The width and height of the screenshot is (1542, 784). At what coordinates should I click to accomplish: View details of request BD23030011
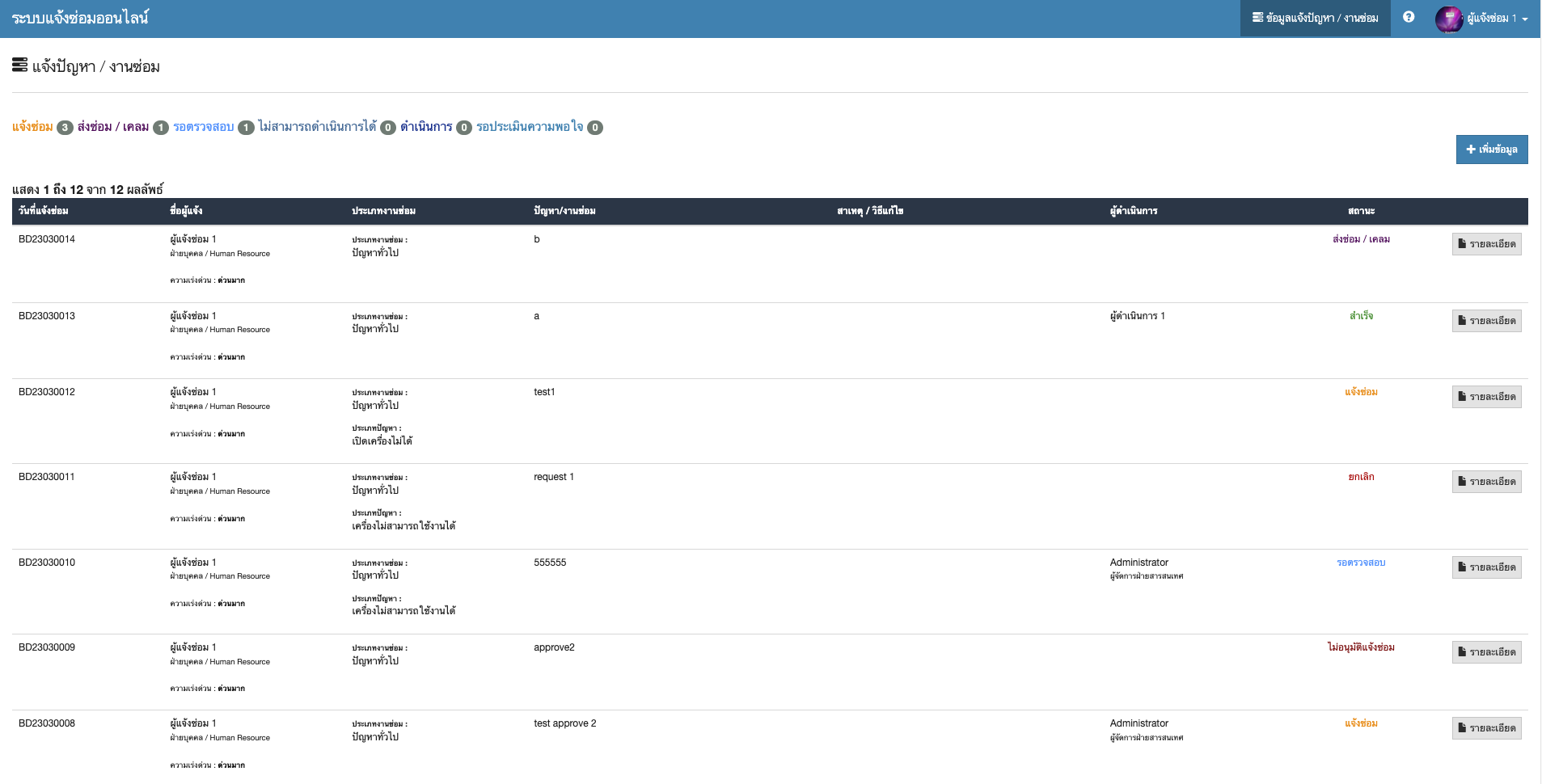[1486, 482]
